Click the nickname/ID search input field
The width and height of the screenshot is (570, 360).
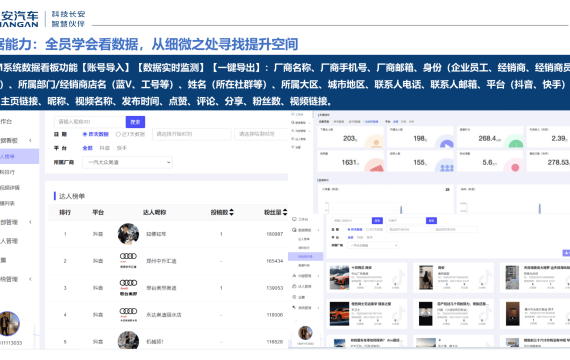[90, 122]
